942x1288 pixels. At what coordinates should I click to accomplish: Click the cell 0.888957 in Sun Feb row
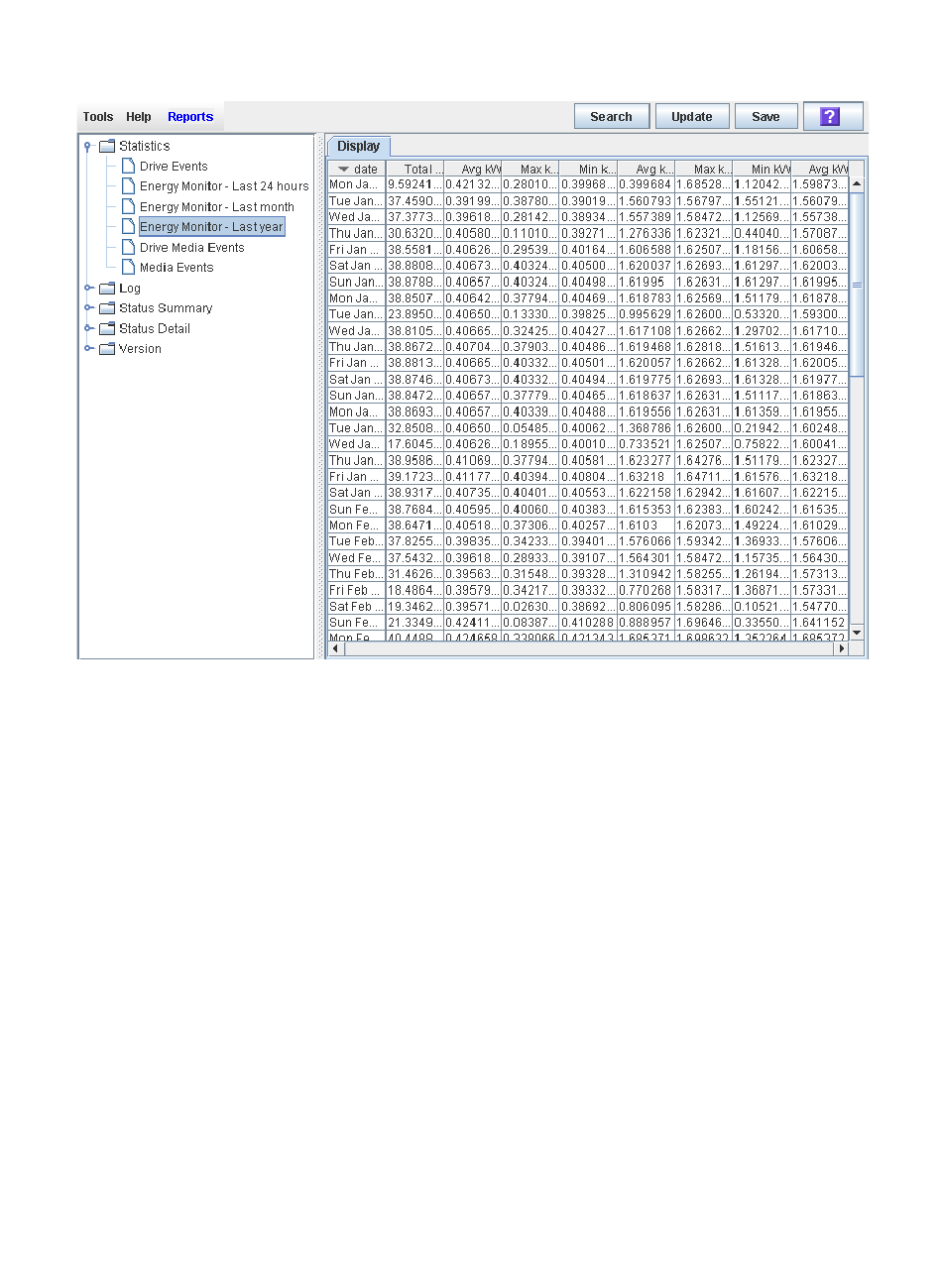pyautogui.click(x=647, y=623)
